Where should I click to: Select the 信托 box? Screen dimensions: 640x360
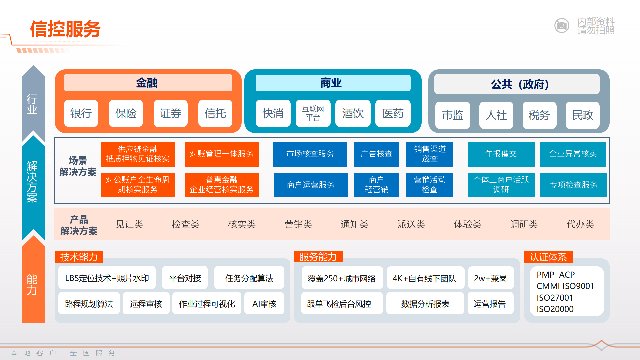(215, 113)
